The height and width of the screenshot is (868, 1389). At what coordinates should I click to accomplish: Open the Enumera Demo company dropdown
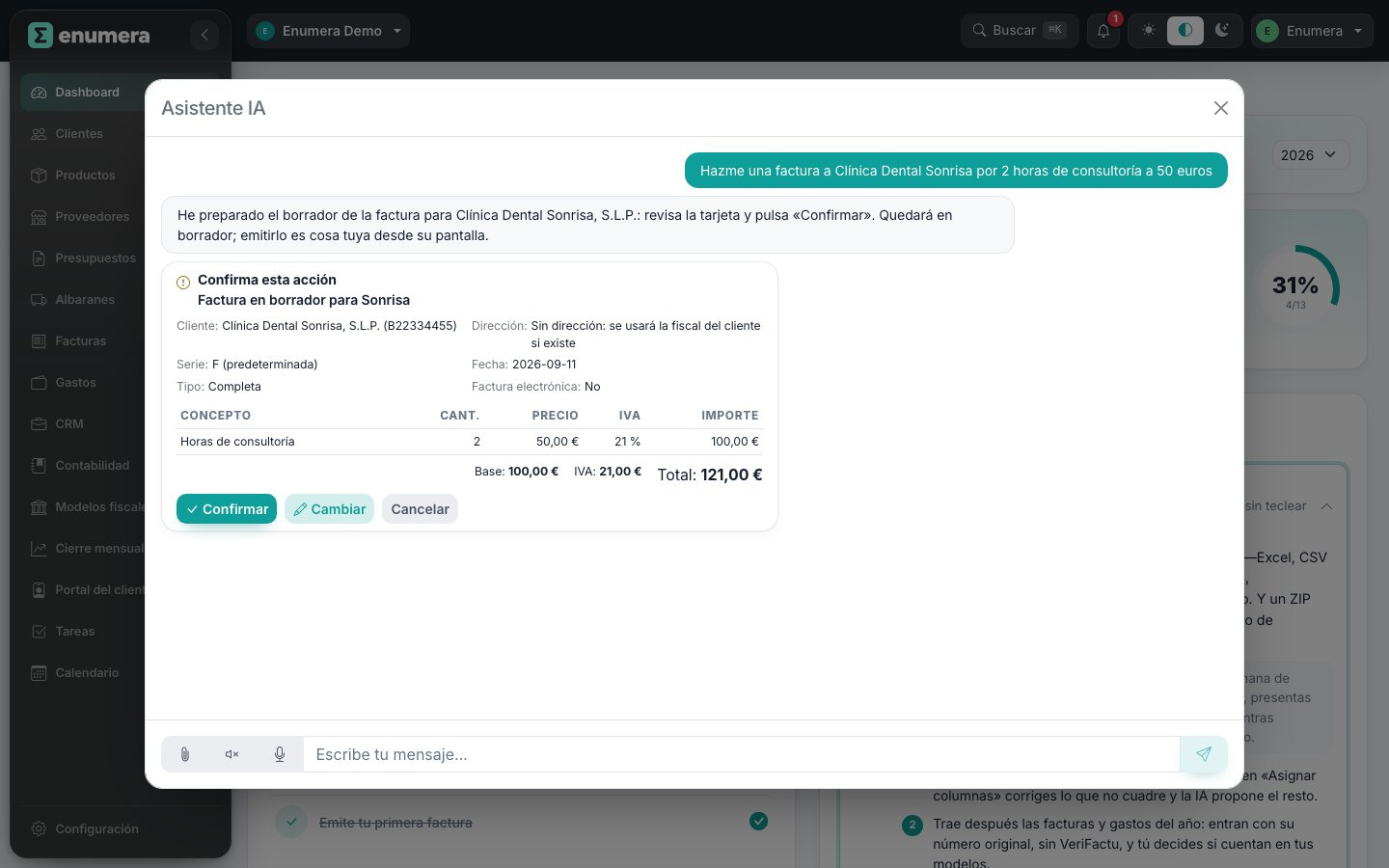tap(328, 31)
